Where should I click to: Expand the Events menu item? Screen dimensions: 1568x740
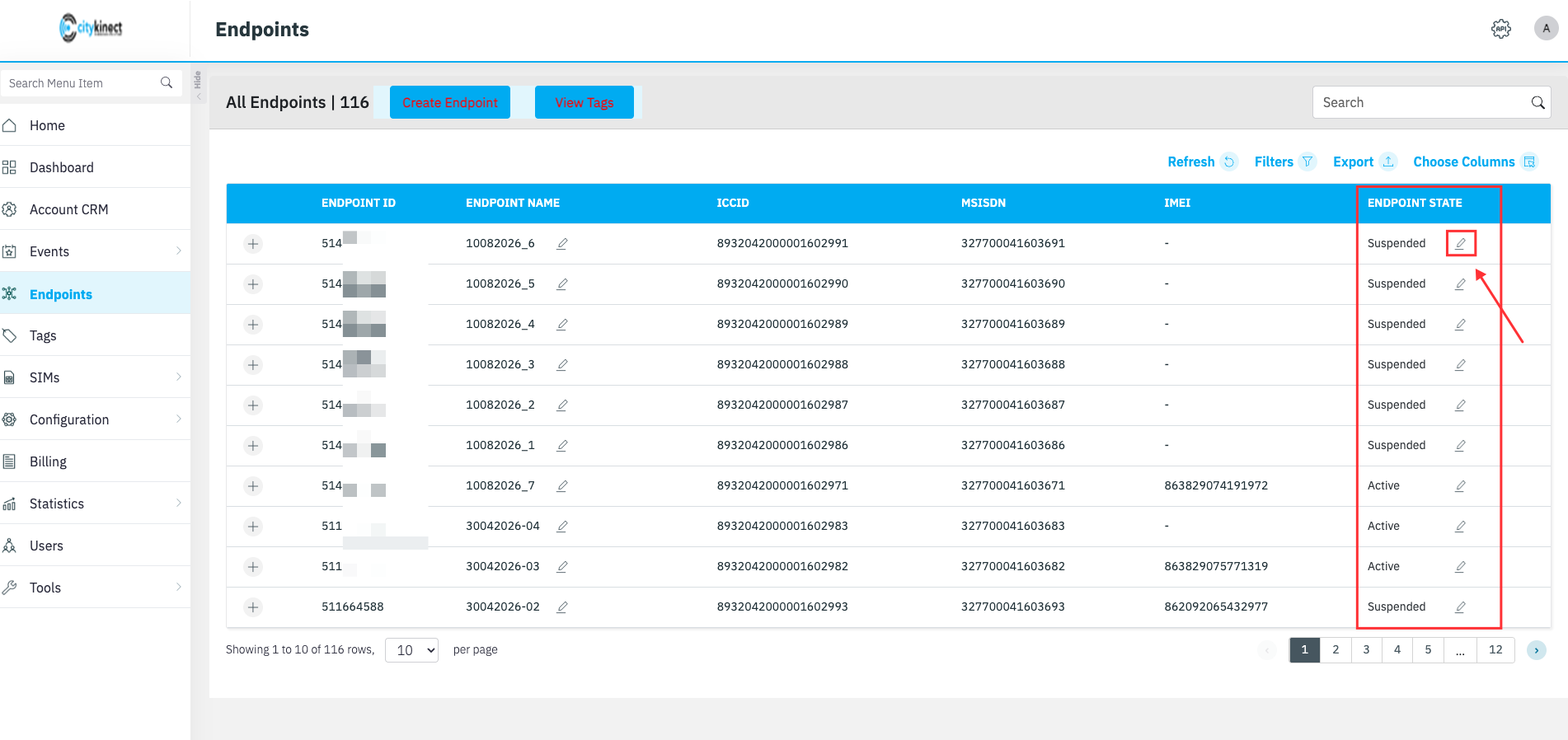pos(95,251)
